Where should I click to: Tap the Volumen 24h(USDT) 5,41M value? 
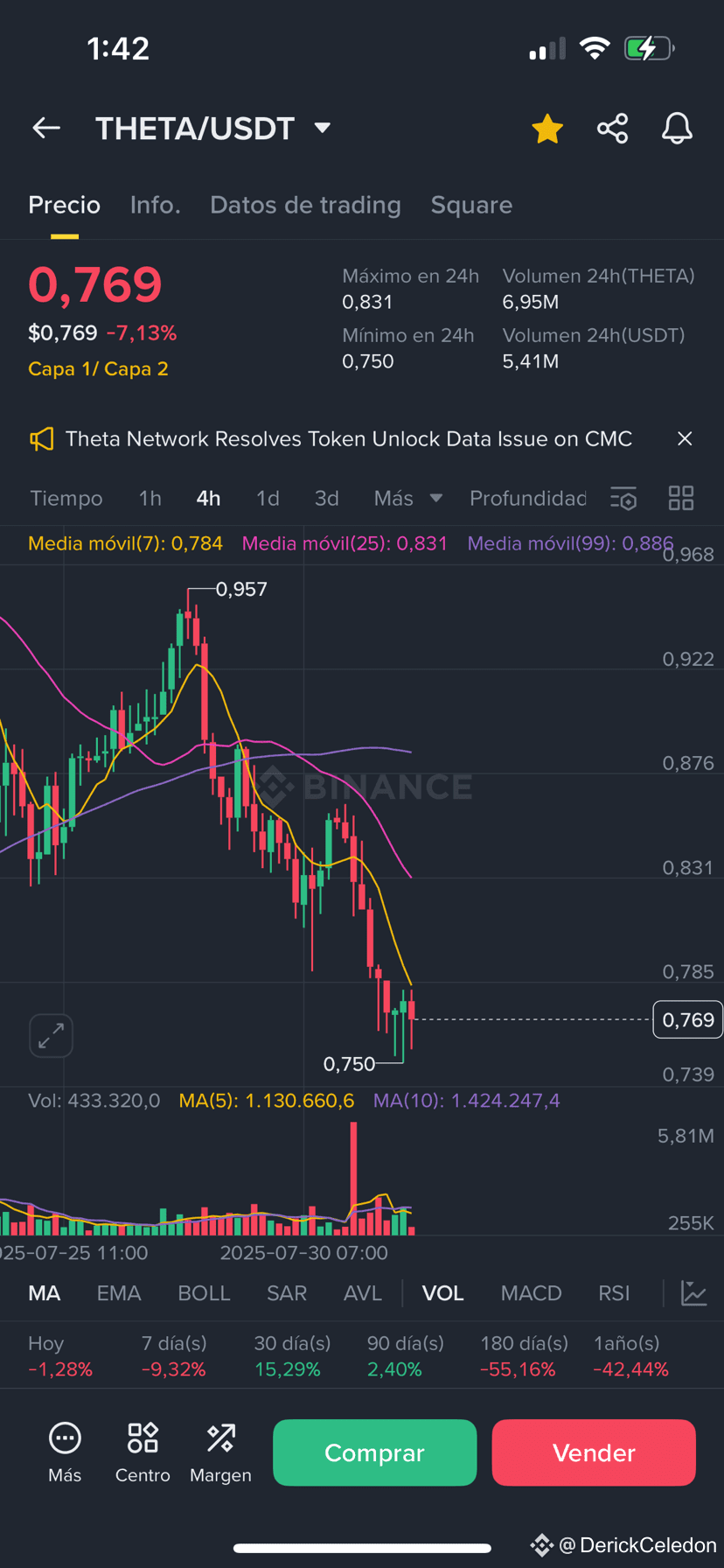(x=531, y=361)
